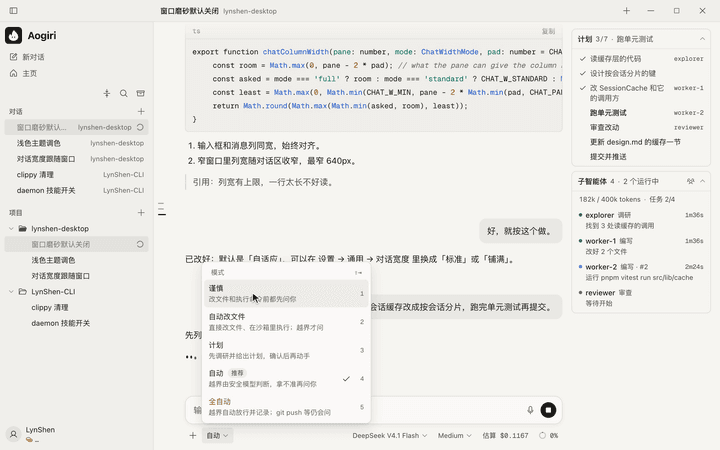The width and height of the screenshot is (720, 450).
Task: Go to 主页 home
Action: [x=24, y=73]
